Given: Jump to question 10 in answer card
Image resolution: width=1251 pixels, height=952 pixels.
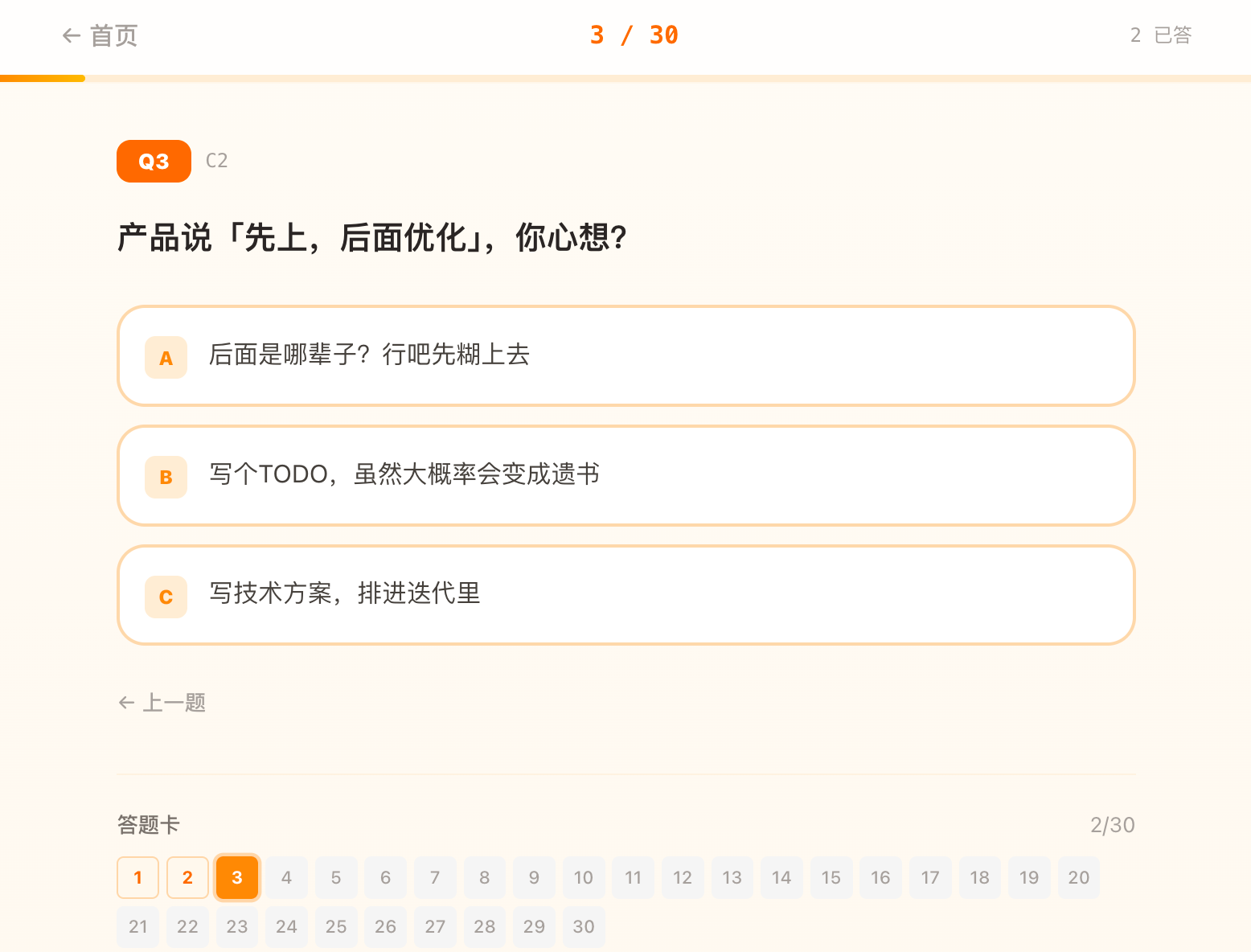Looking at the screenshot, I should 584,877.
